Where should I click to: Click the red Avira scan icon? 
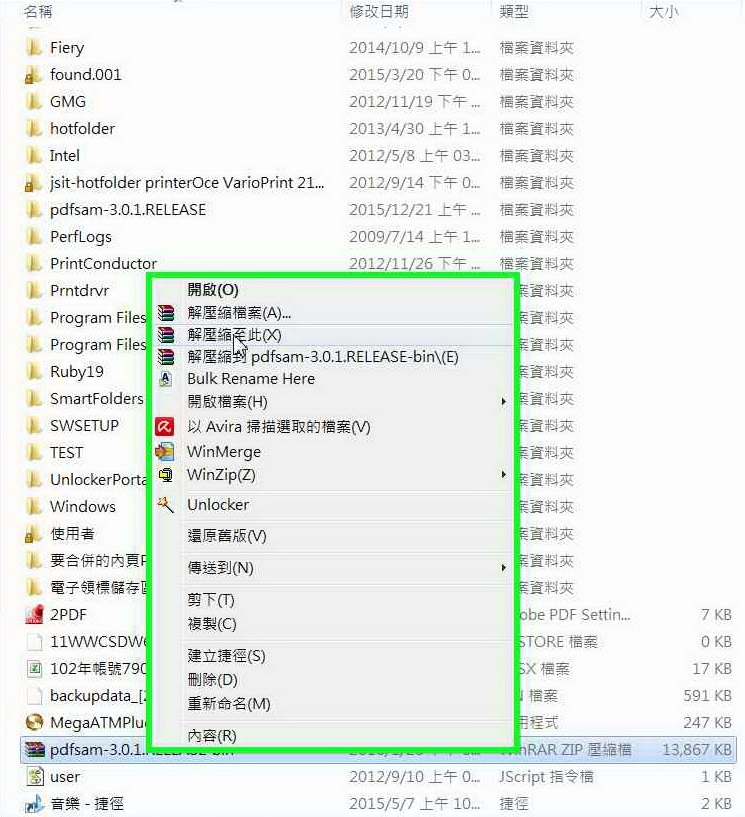click(x=165, y=427)
